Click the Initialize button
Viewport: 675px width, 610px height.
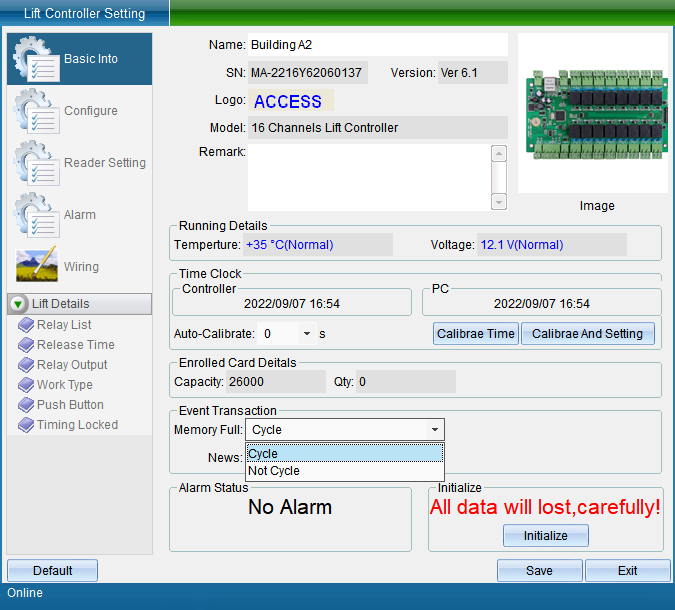coord(545,536)
